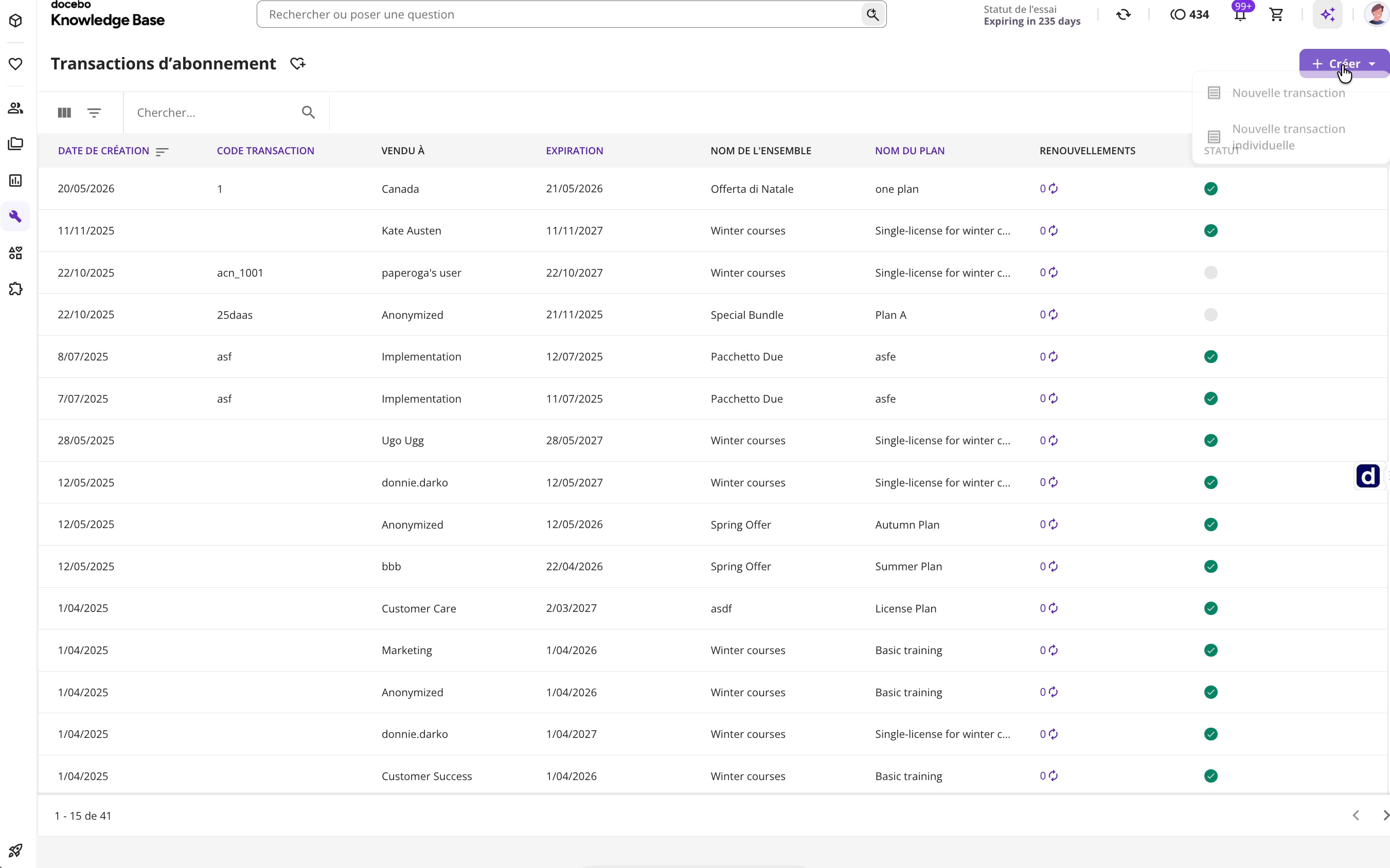
Task: Toggle status of Customer Success row
Action: click(x=1211, y=775)
